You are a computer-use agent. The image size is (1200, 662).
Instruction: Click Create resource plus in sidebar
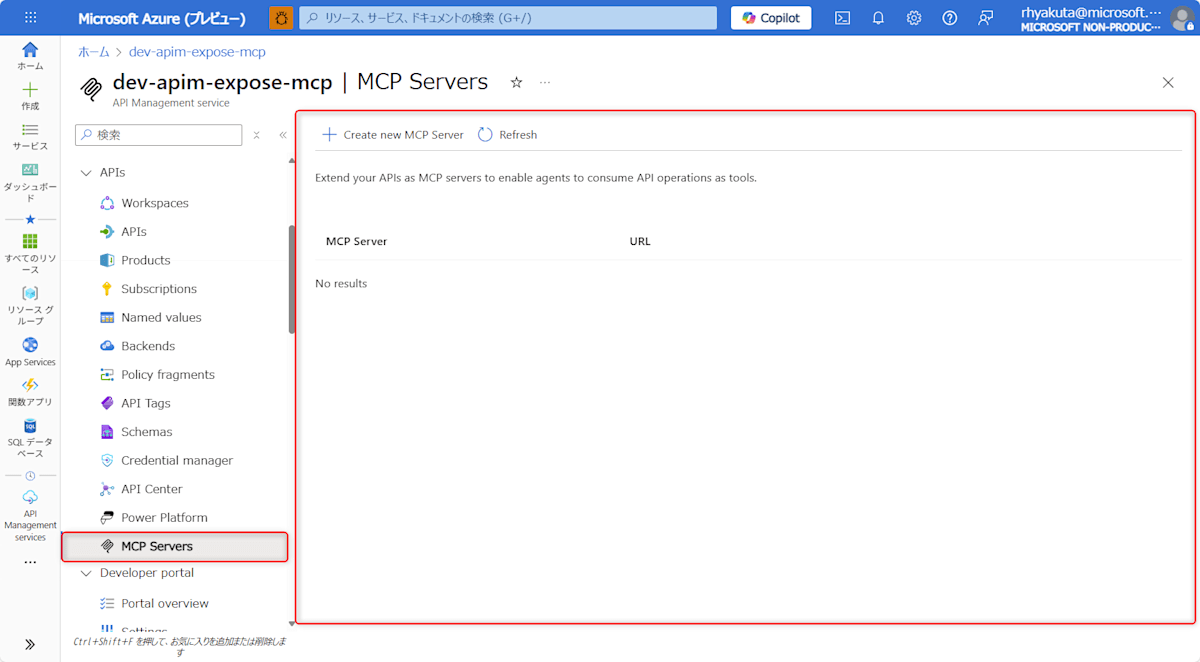[x=30, y=96]
